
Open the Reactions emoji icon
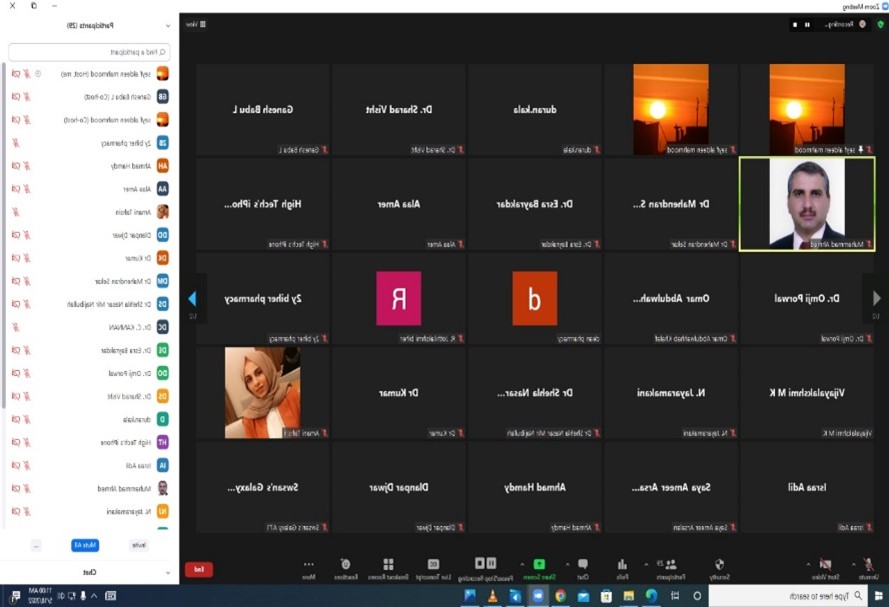[345, 566]
